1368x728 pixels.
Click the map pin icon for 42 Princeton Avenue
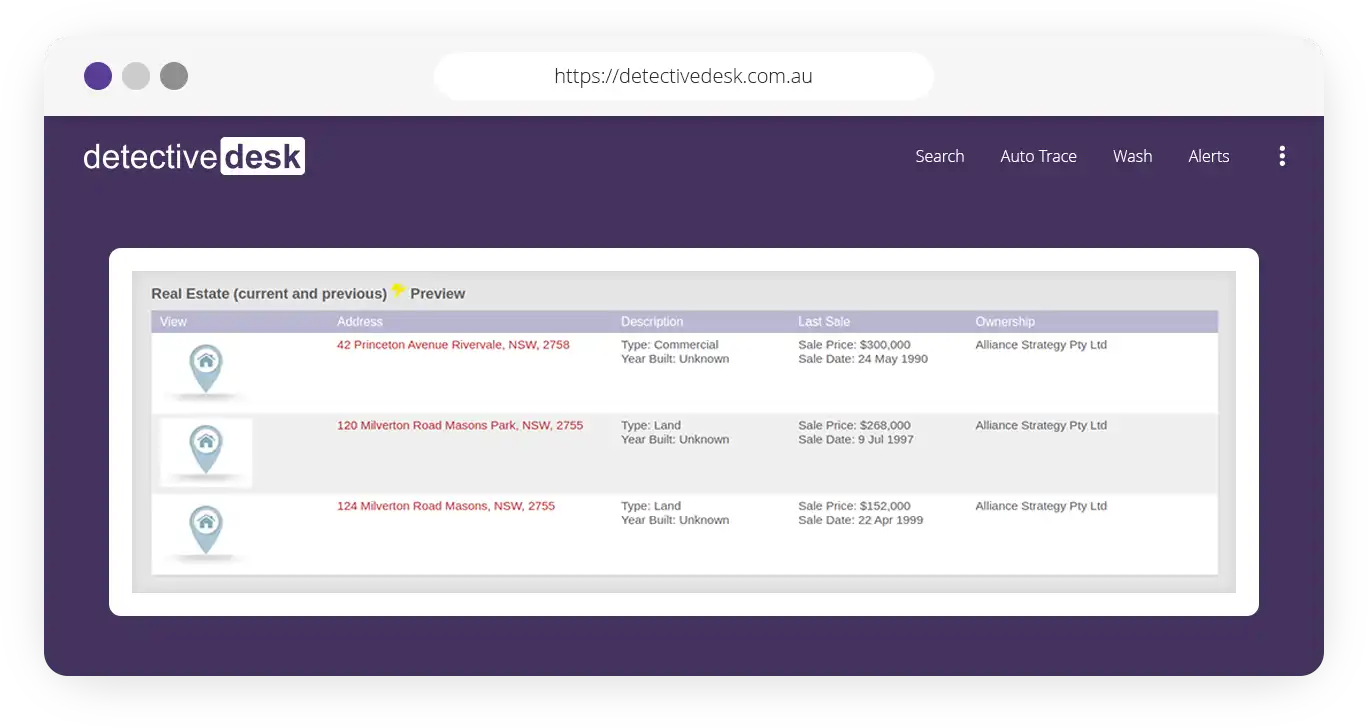click(x=206, y=369)
